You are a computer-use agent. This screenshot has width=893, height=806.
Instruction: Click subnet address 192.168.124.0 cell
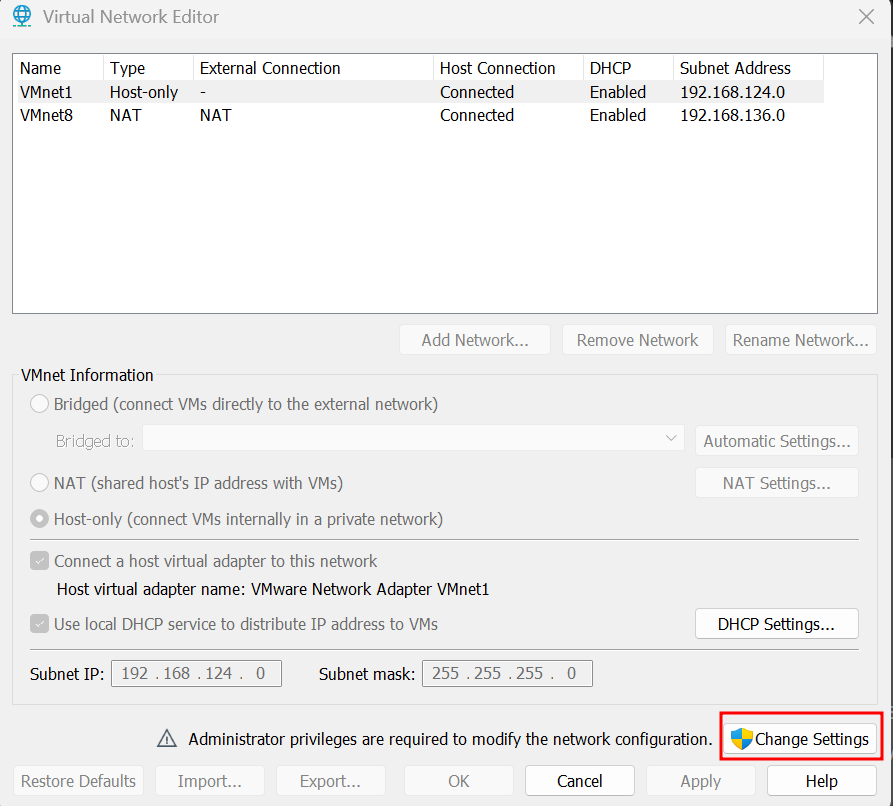(732, 92)
